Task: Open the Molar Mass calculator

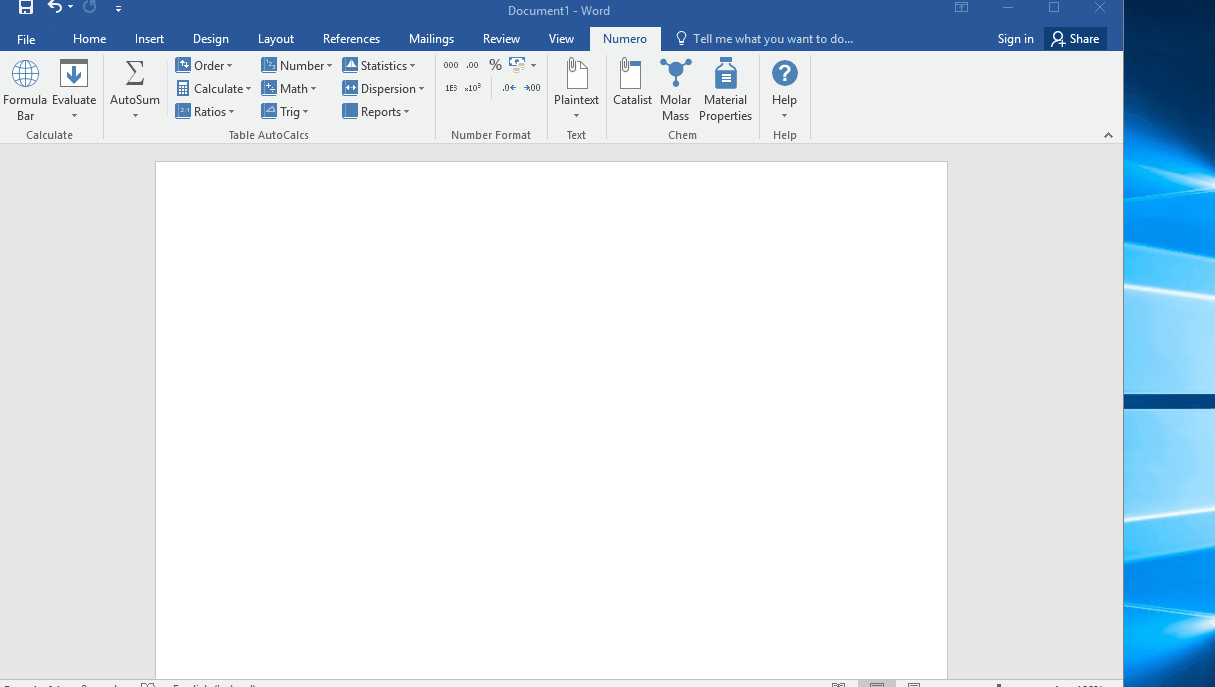Action: [676, 90]
